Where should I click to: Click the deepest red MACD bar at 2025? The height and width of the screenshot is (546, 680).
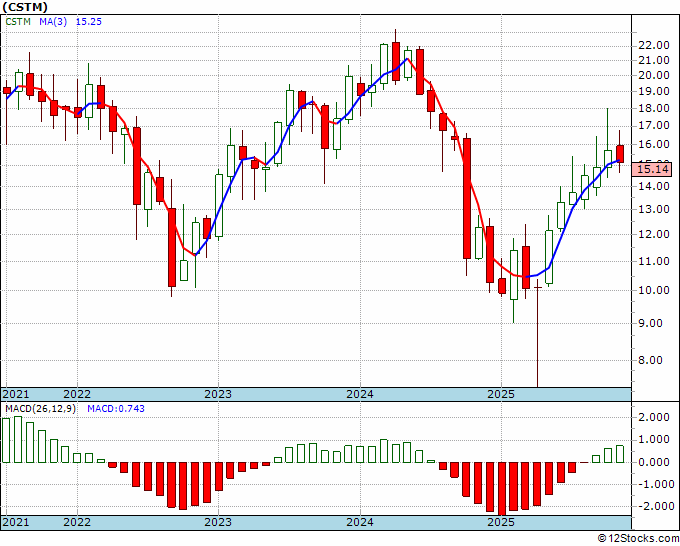[502, 489]
